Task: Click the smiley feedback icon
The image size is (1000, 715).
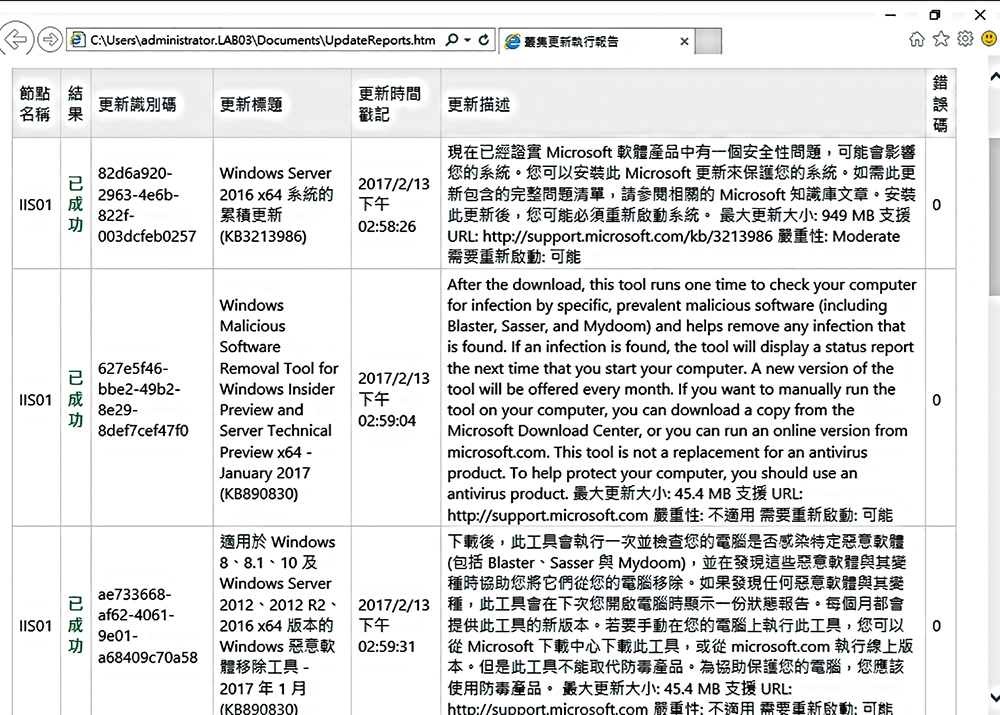Action: tap(989, 40)
